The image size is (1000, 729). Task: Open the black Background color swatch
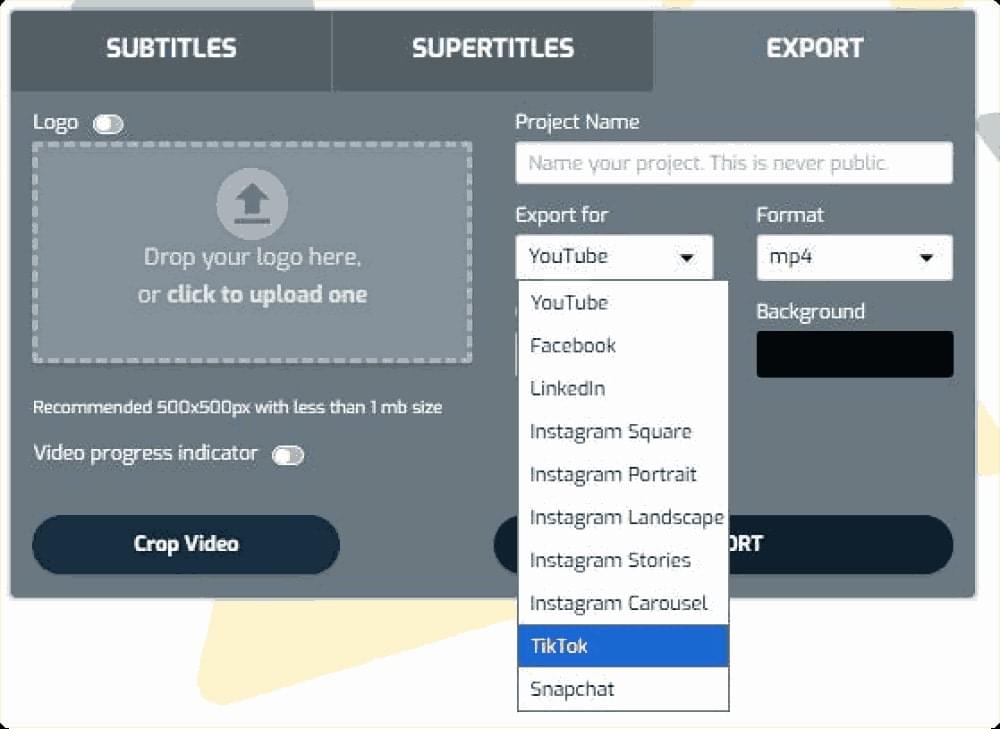855,354
